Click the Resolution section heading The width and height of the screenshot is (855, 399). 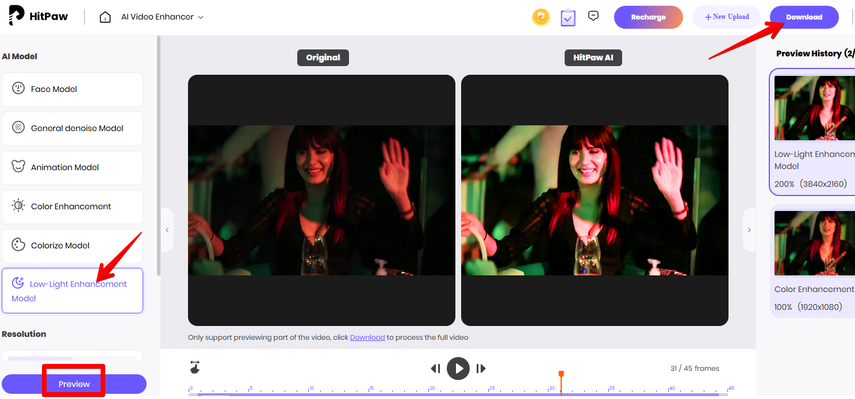23,334
